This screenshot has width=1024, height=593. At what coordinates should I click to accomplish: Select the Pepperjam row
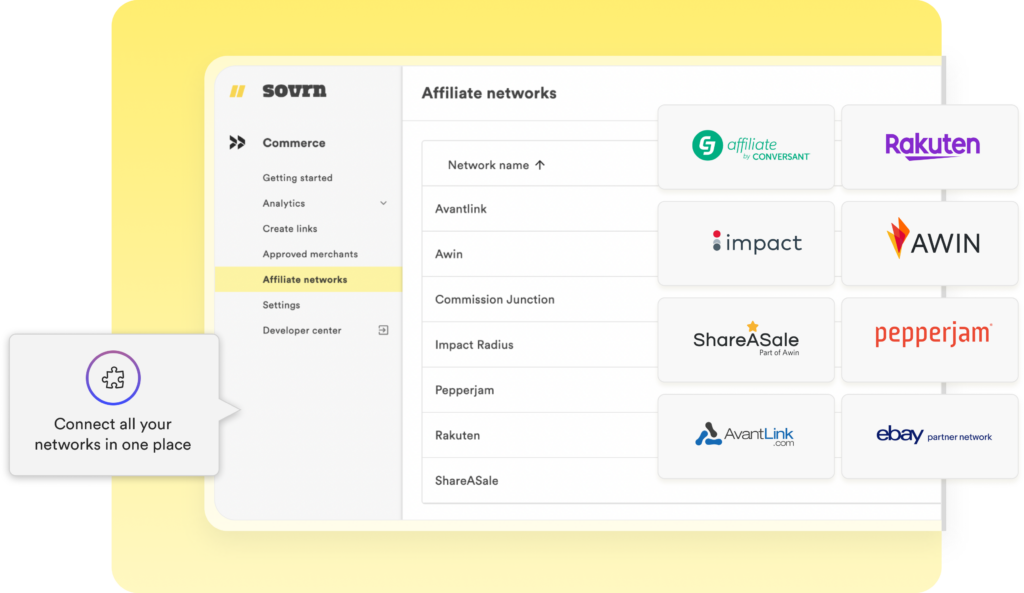(x=540, y=390)
